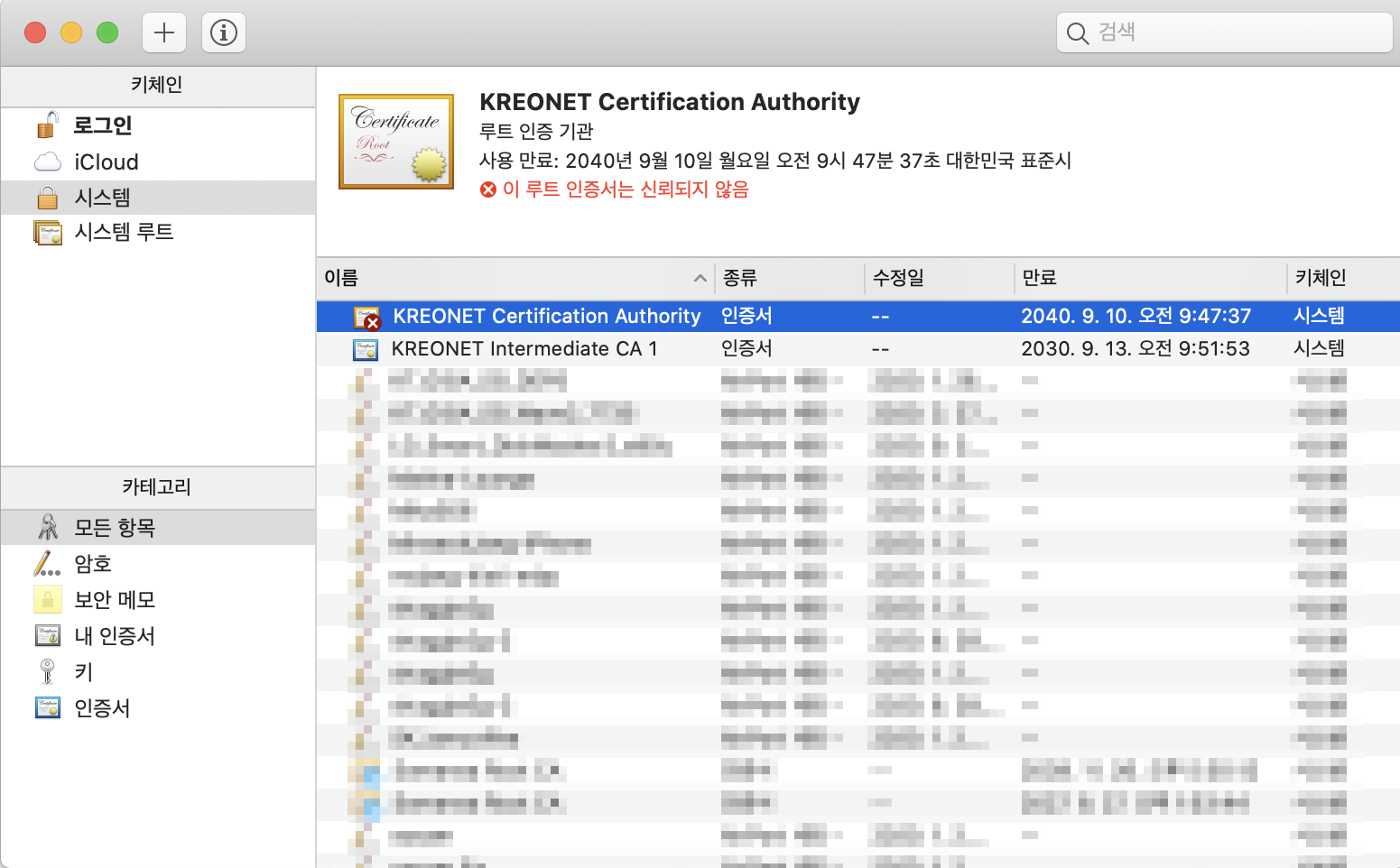Screen dimensions: 1400x868
Task: Show 내 인증서 category
Action: pyautogui.click(x=115, y=636)
